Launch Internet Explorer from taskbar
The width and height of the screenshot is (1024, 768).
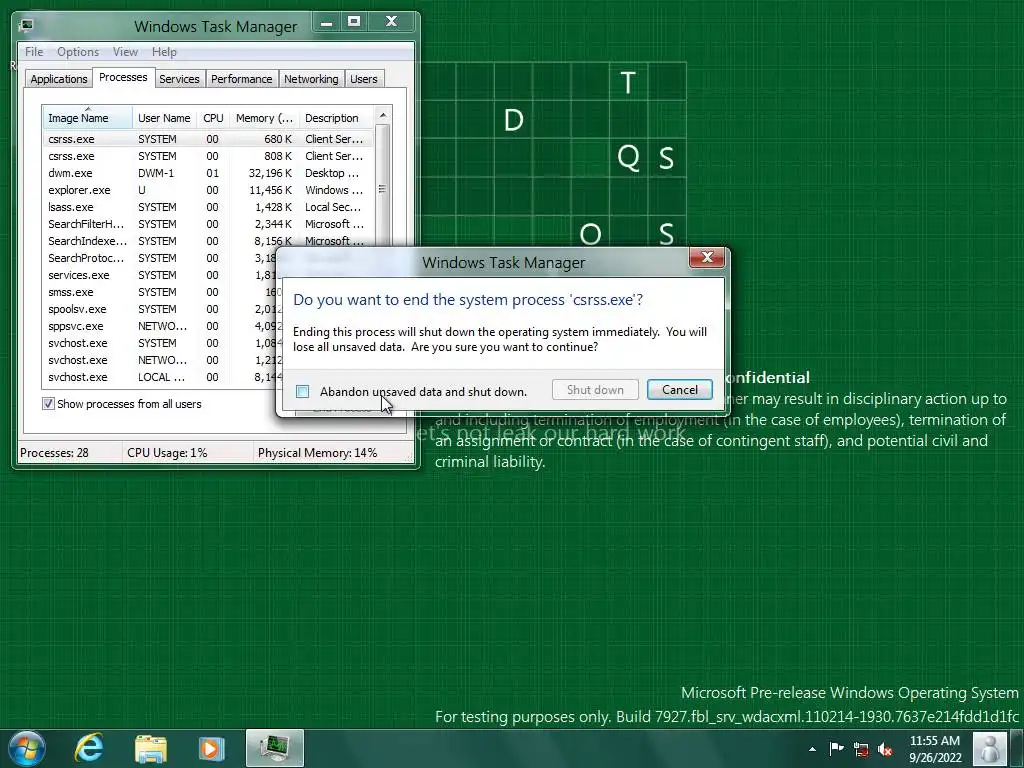(x=89, y=748)
